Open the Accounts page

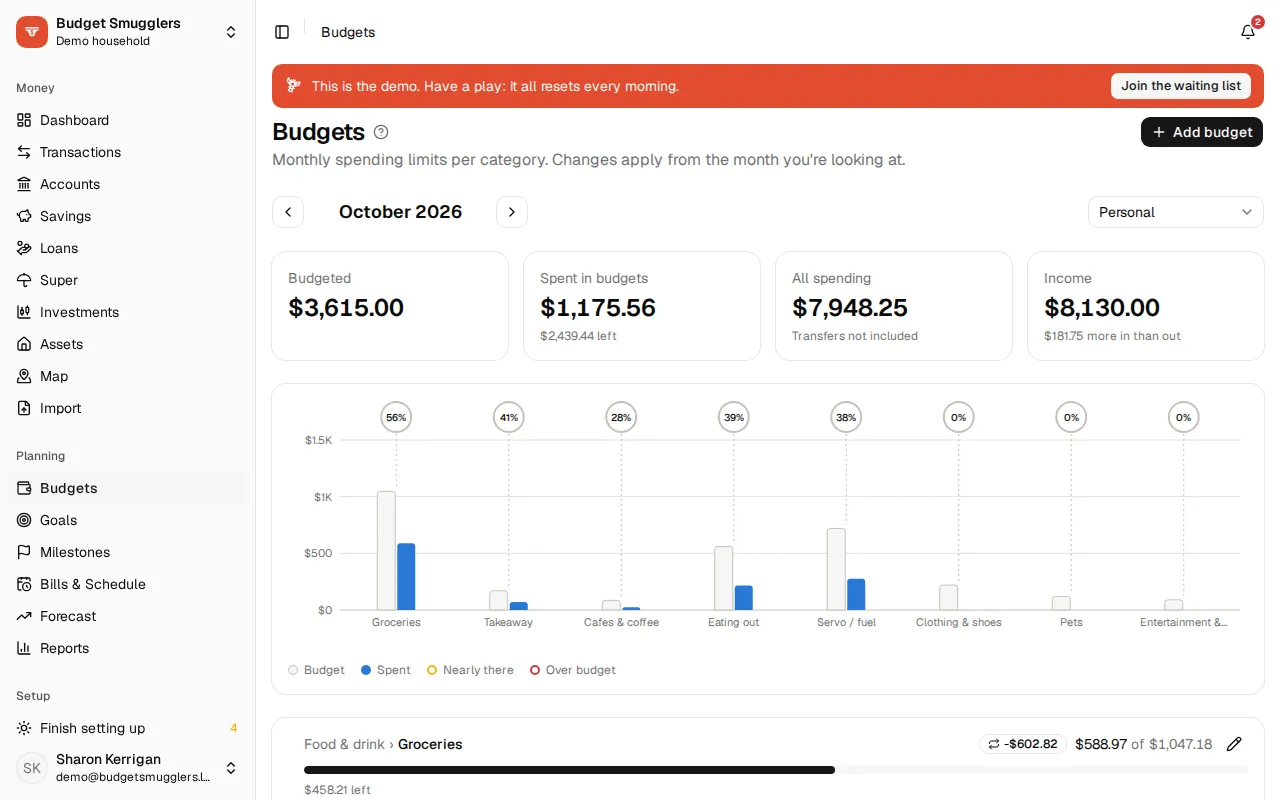(x=128, y=184)
